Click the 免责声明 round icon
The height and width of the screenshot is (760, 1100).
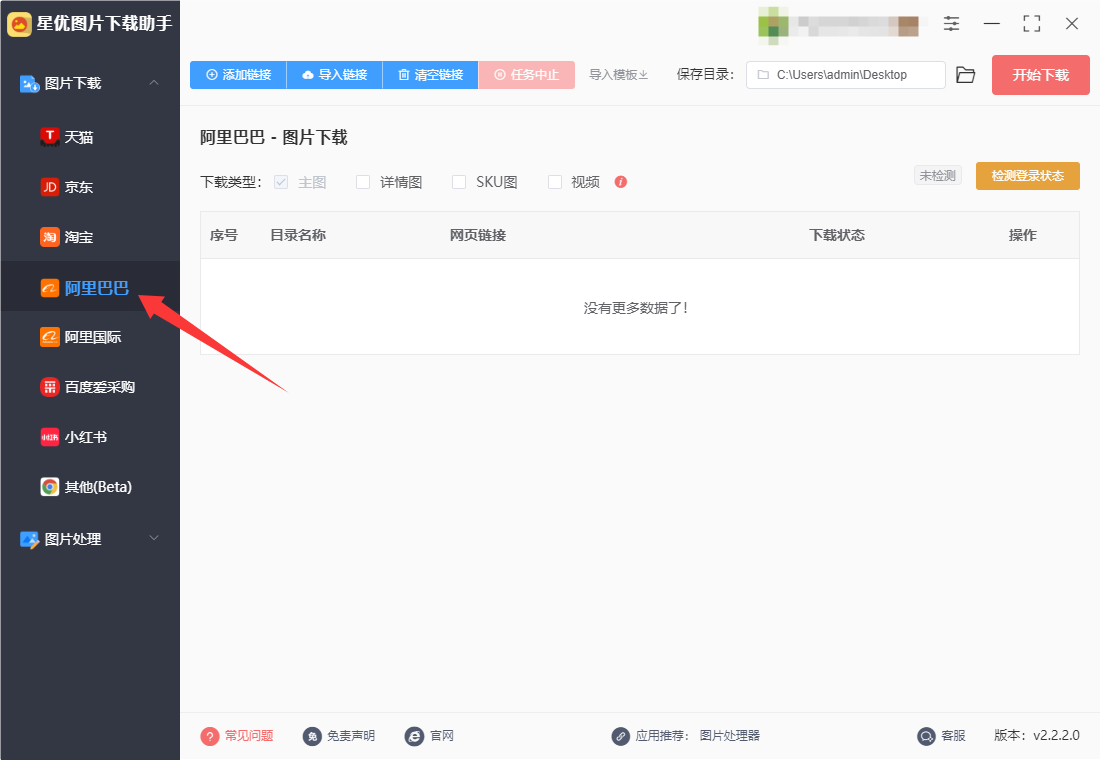pyautogui.click(x=312, y=736)
